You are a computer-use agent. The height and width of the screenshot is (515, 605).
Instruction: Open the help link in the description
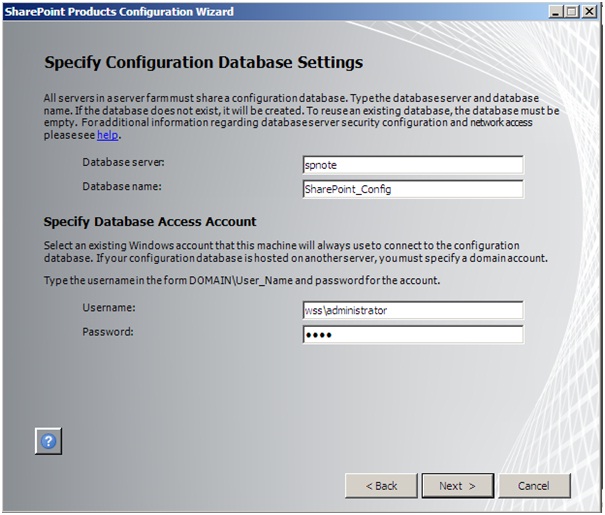coord(107,135)
